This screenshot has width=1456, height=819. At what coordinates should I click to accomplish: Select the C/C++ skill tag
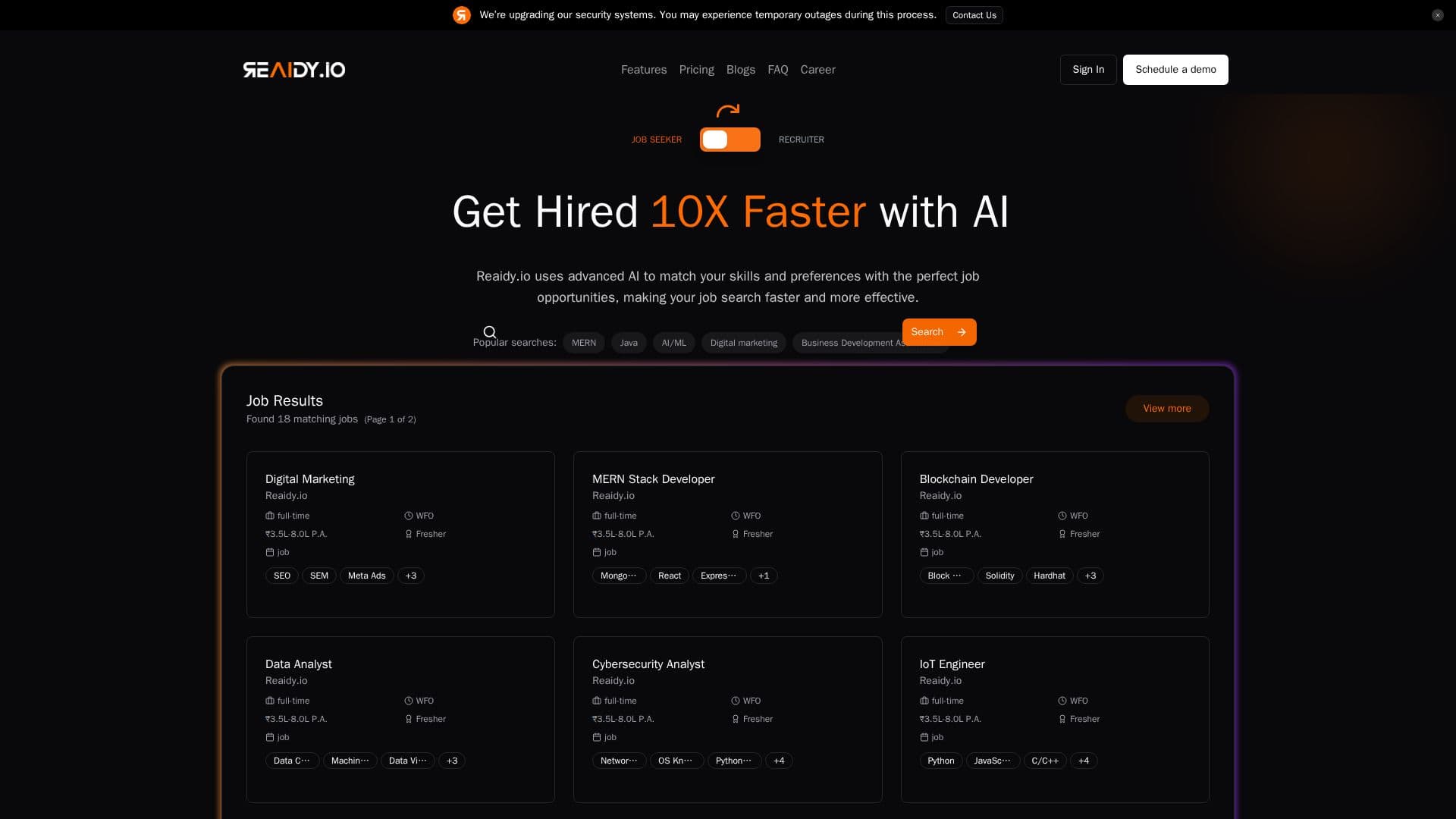coord(1045,761)
